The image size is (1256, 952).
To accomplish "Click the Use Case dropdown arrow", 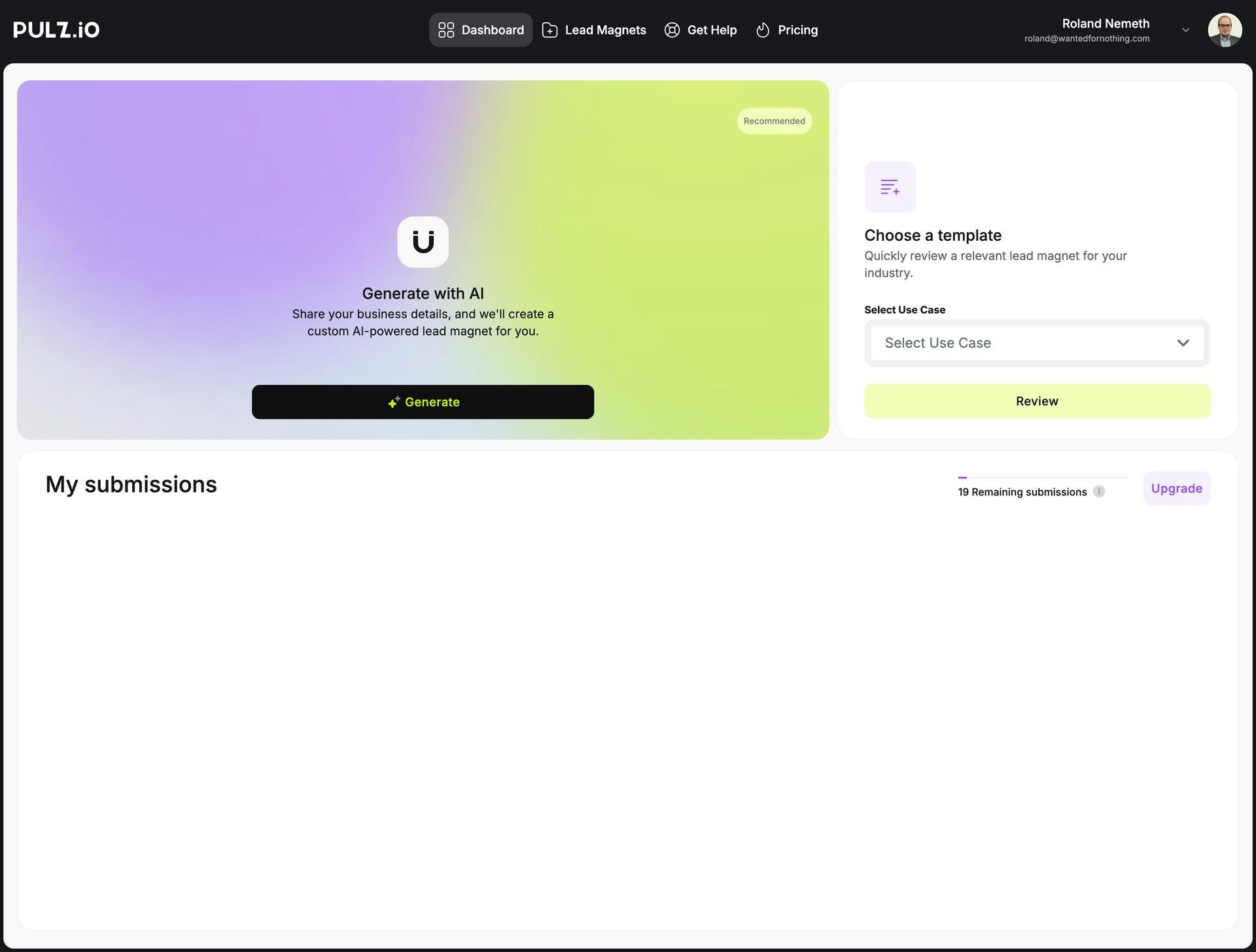I will [1183, 343].
